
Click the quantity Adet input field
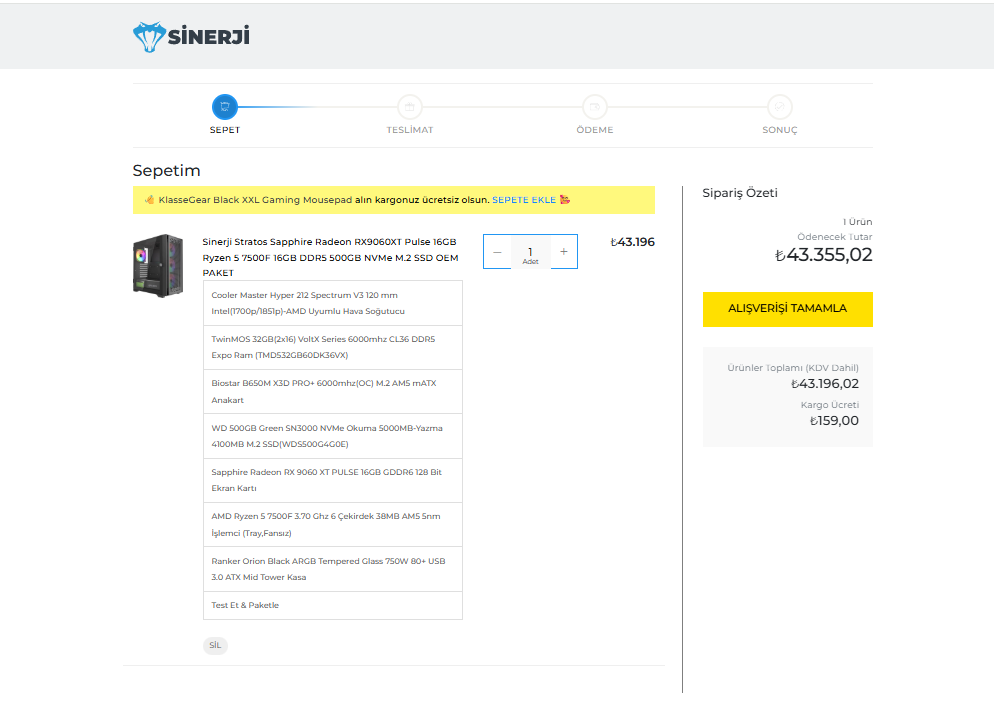[x=530, y=252]
